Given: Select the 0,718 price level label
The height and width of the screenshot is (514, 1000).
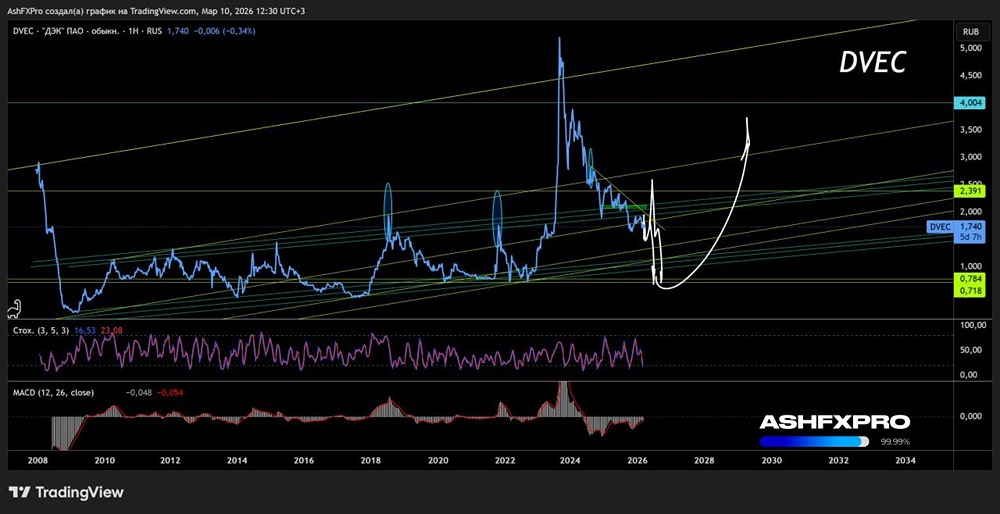Looking at the screenshot, I should [971, 291].
